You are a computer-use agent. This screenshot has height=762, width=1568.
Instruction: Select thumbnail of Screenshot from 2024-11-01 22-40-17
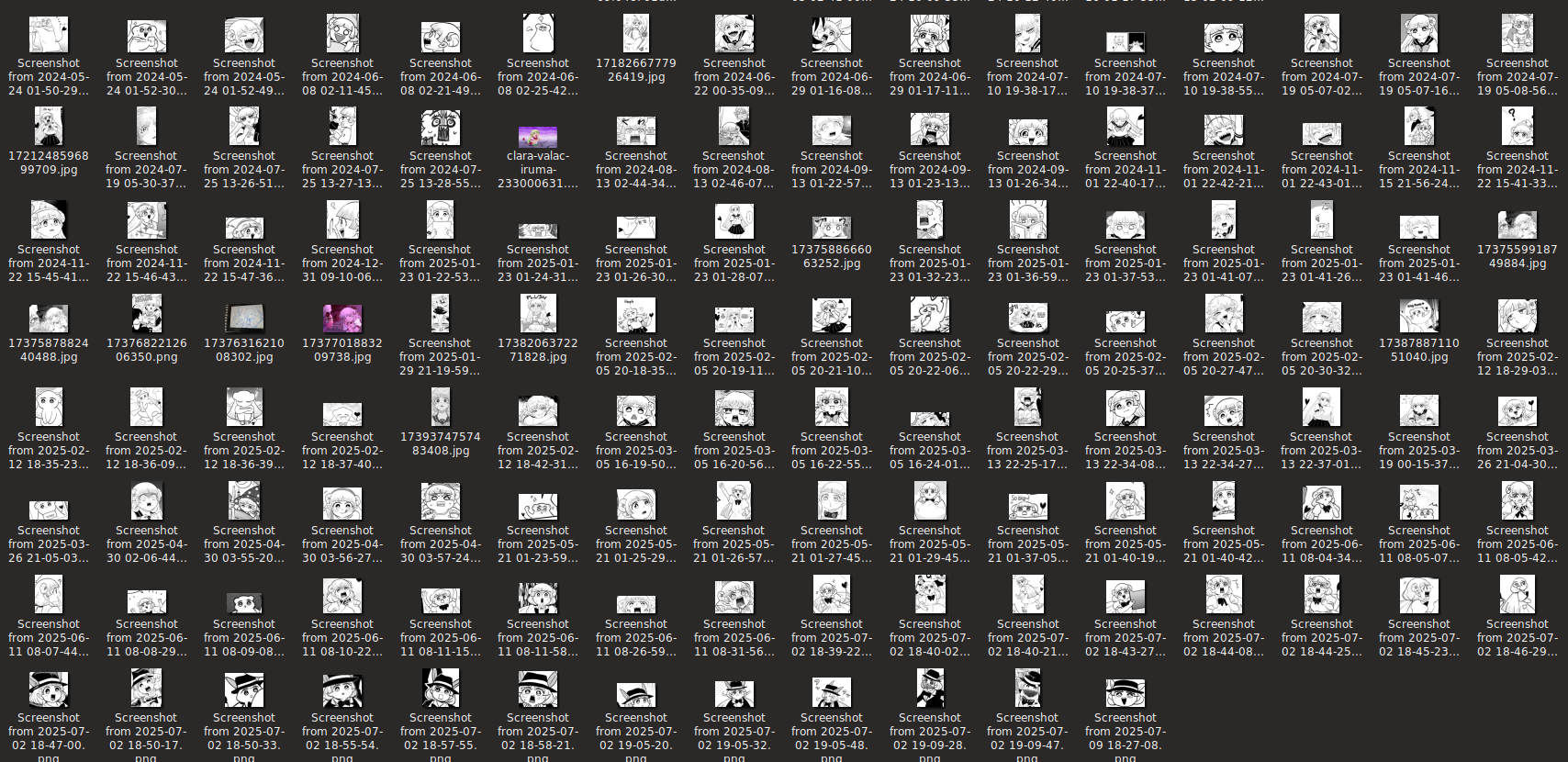click(x=1126, y=127)
